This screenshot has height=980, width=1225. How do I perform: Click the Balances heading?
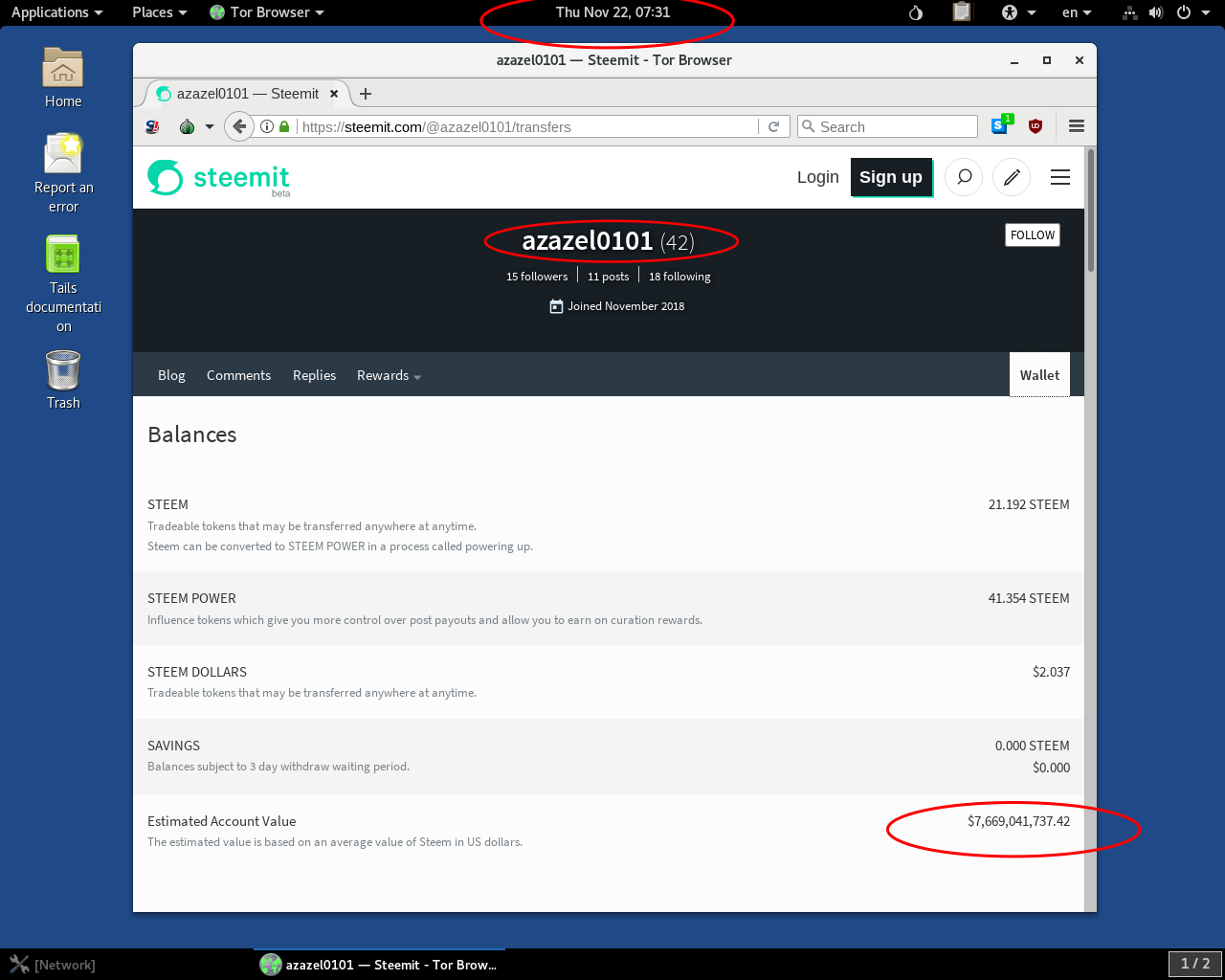coord(192,434)
